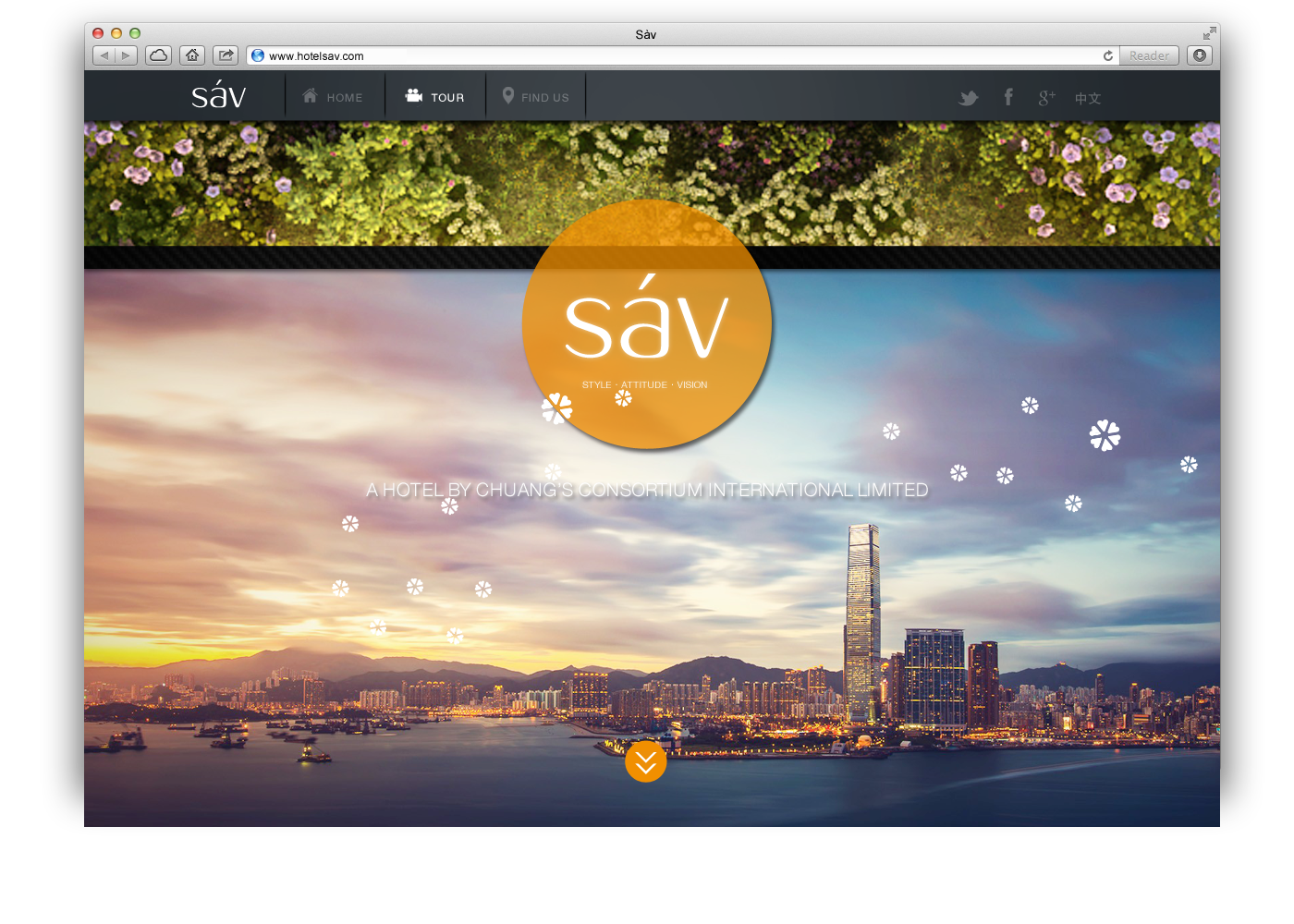
Task: Open the Twitter bird icon link
Action: (x=968, y=98)
